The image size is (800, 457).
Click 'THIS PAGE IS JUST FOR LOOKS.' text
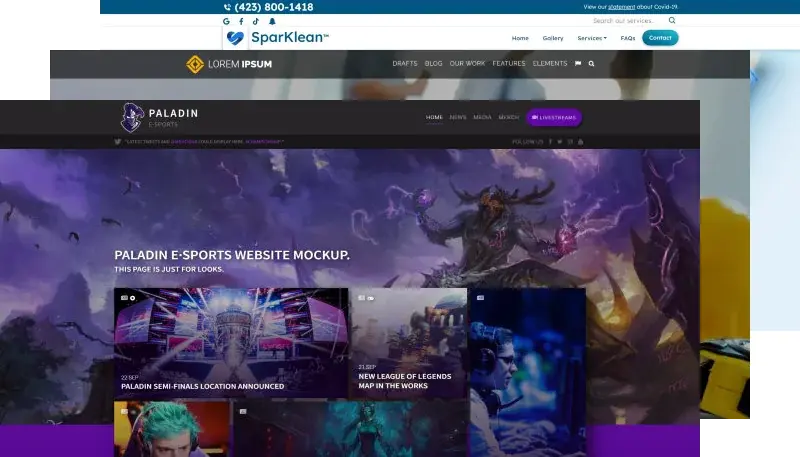(x=169, y=269)
